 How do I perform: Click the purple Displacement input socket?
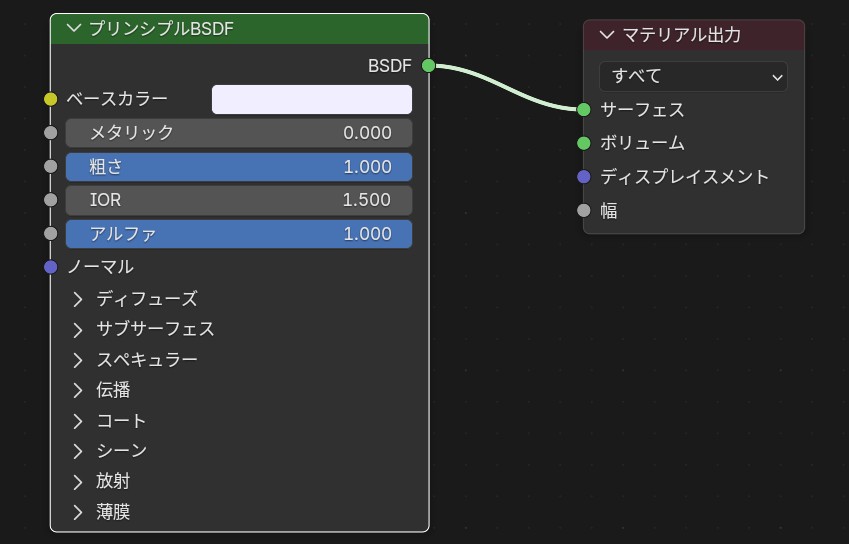tap(584, 177)
